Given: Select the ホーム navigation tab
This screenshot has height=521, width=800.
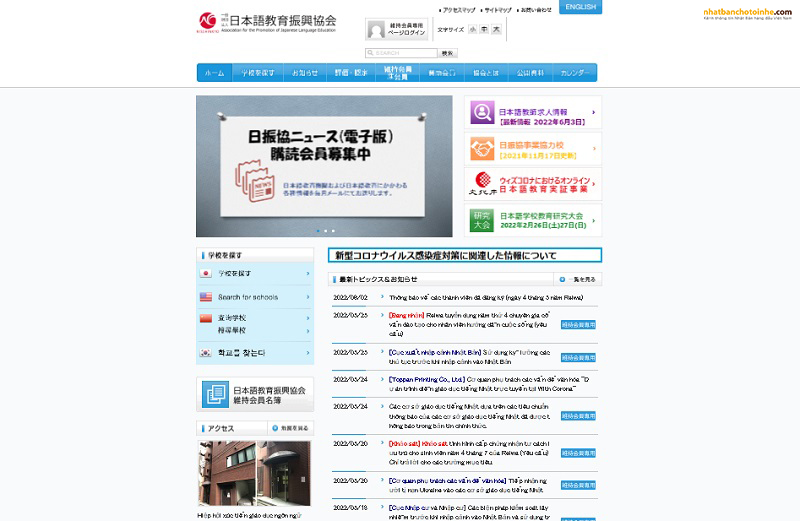Looking at the screenshot, I should click(215, 72).
